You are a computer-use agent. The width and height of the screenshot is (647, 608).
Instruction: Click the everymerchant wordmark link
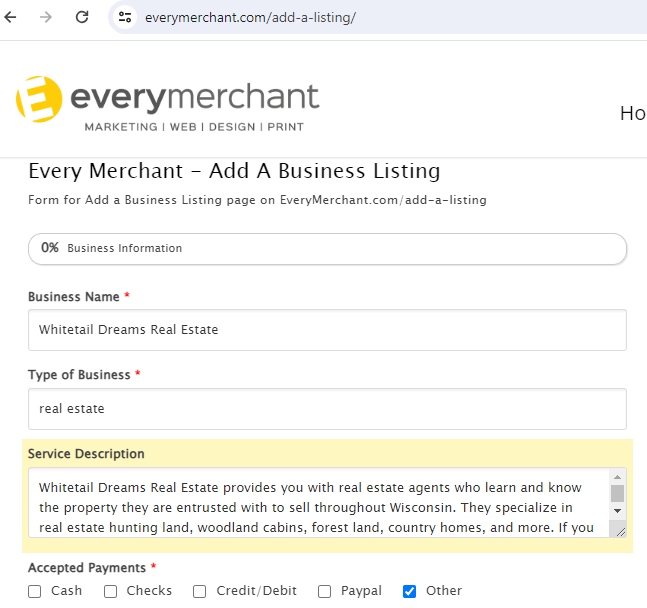click(194, 98)
